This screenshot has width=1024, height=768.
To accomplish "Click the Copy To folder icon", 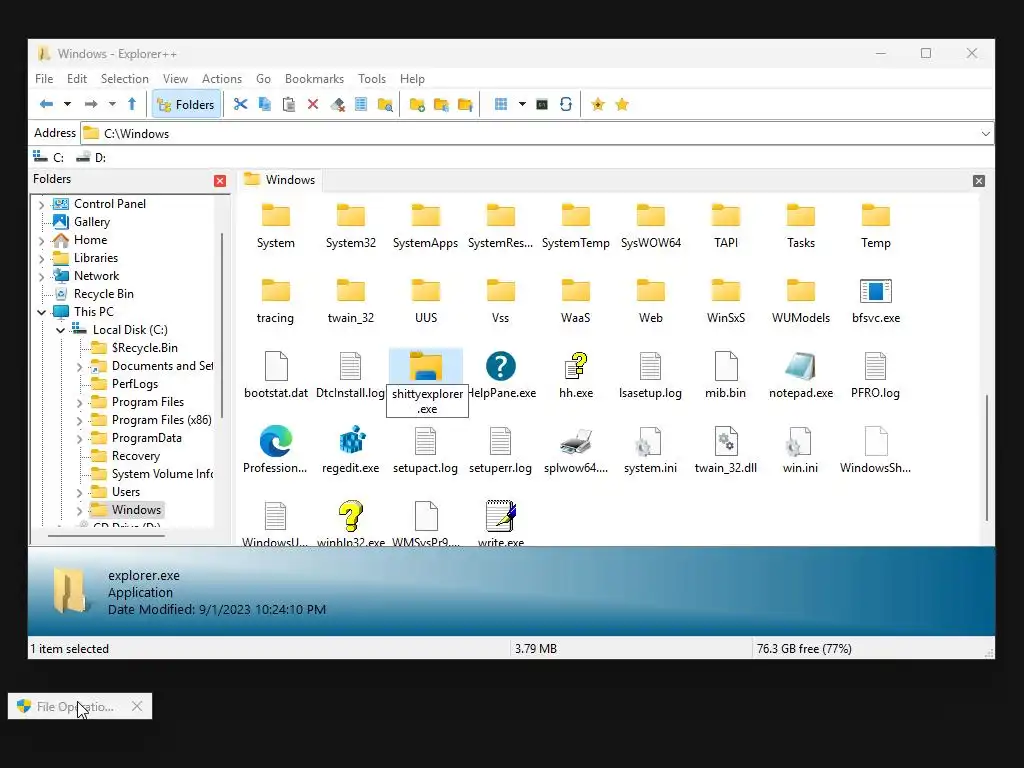I will tap(441, 104).
